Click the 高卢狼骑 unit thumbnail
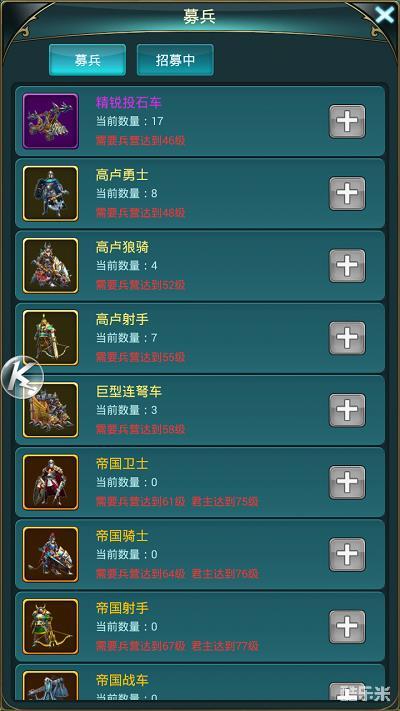The image size is (400, 711). [x=50, y=266]
